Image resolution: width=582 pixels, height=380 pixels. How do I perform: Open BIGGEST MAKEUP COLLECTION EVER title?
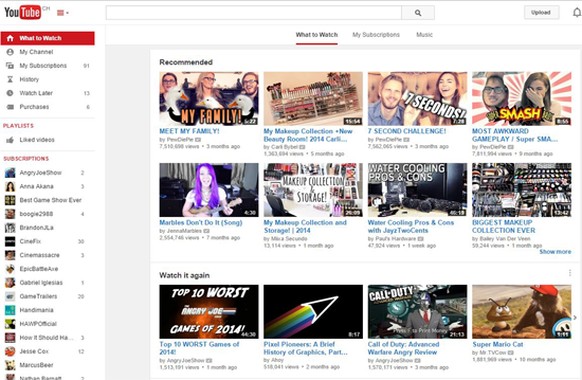[x=504, y=226]
